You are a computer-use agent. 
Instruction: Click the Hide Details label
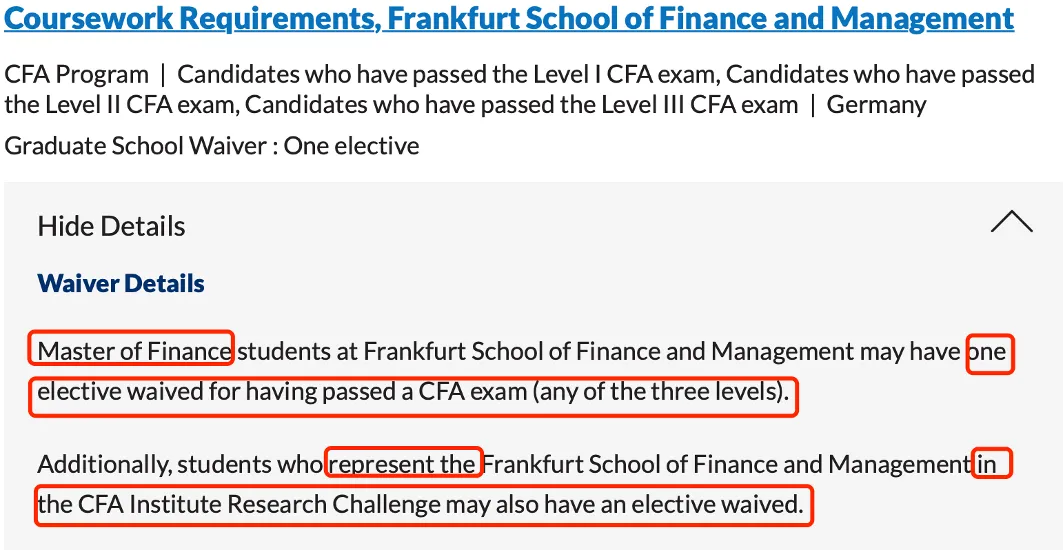(x=111, y=226)
